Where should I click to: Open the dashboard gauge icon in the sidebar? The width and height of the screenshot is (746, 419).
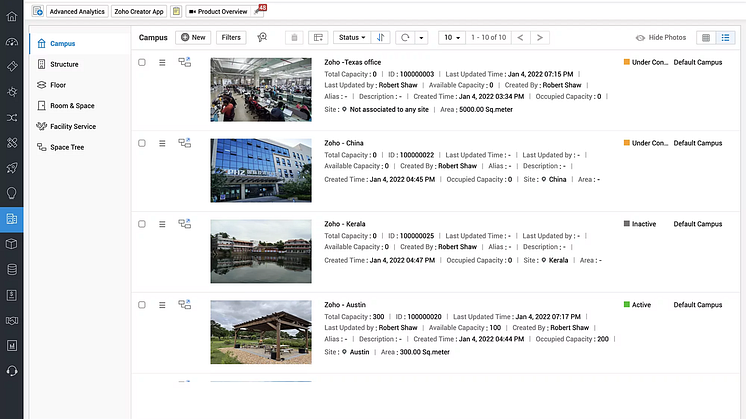tap(11, 42)
